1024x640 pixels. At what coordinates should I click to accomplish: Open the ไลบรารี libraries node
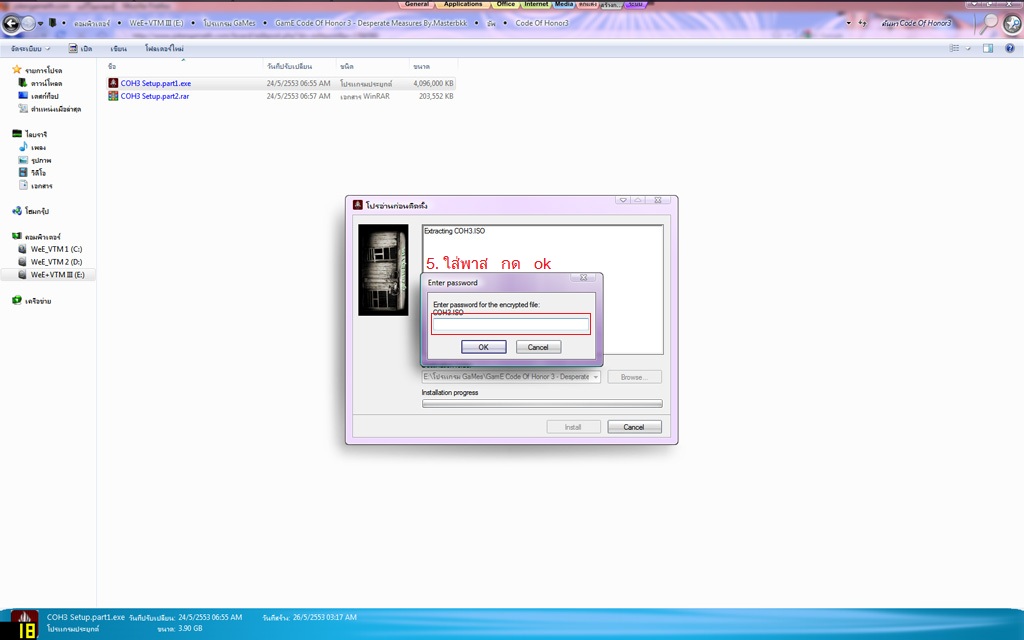point(29,134)
